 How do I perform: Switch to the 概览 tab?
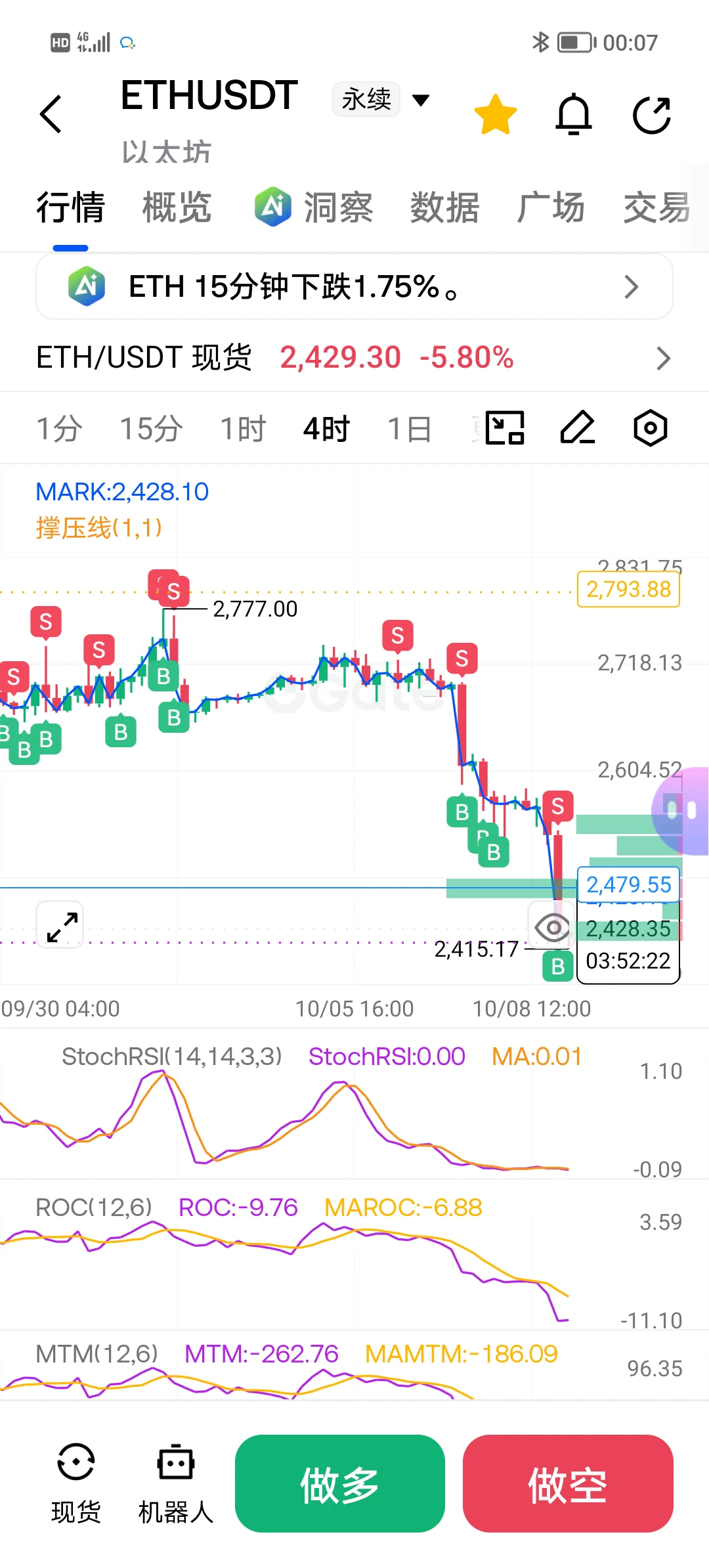pyautogui.click(x=177, y=207)
